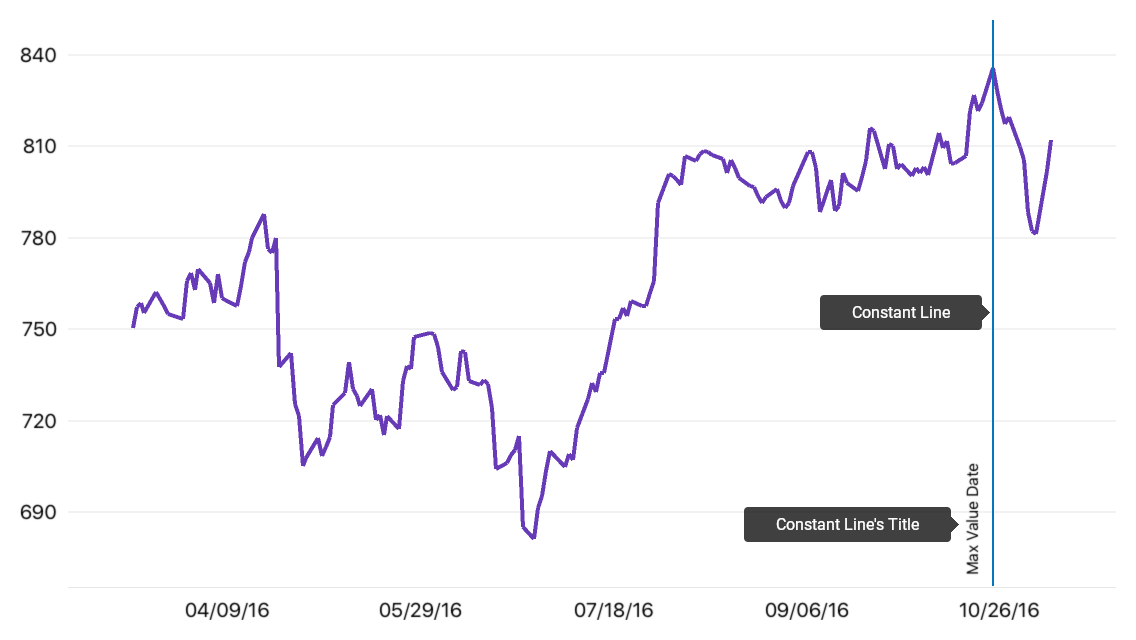Click the vertical blue constant line
Screen dimensions: 1136x640
click(993, 303)
